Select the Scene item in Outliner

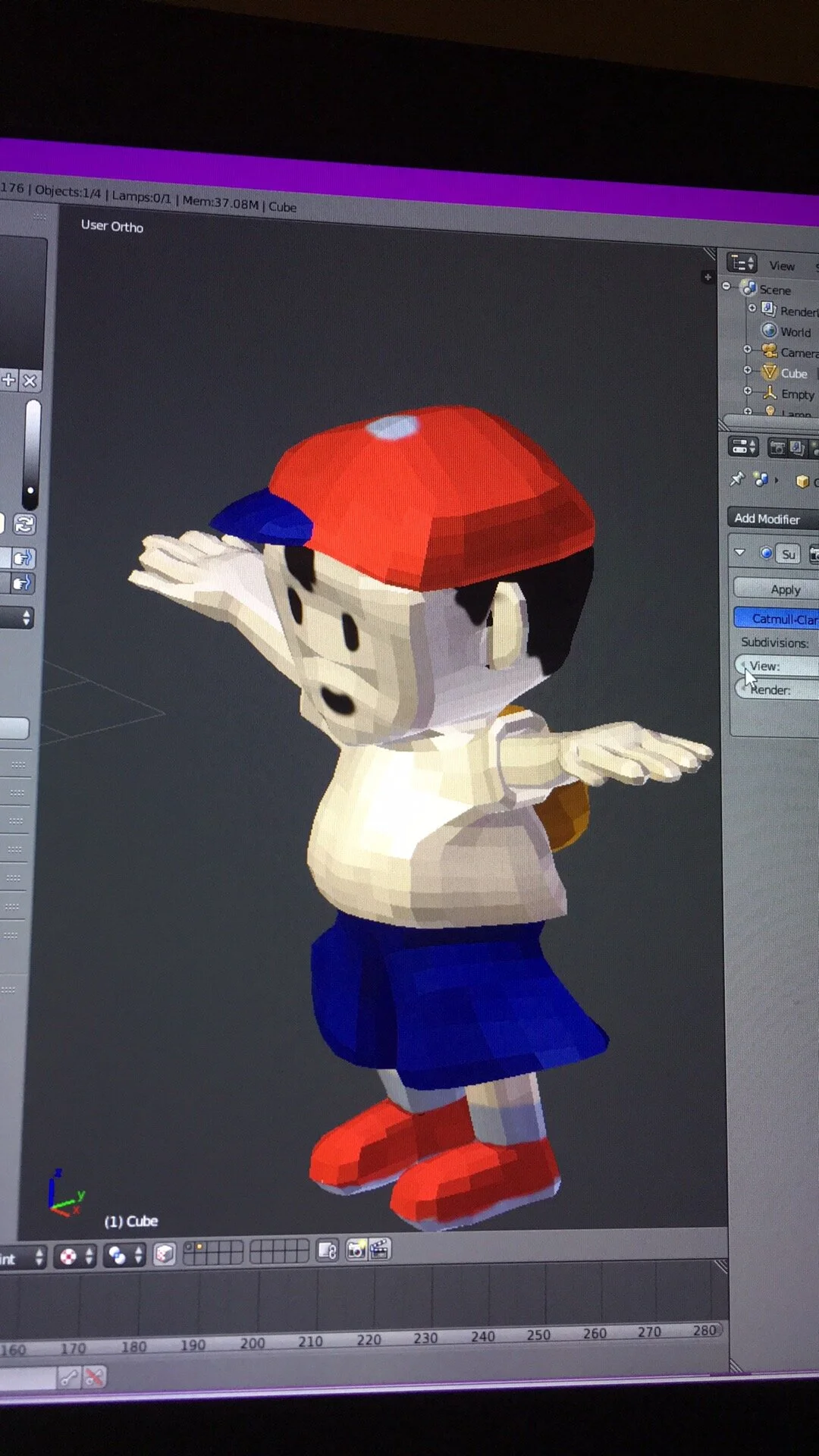(x=774, y=290)
